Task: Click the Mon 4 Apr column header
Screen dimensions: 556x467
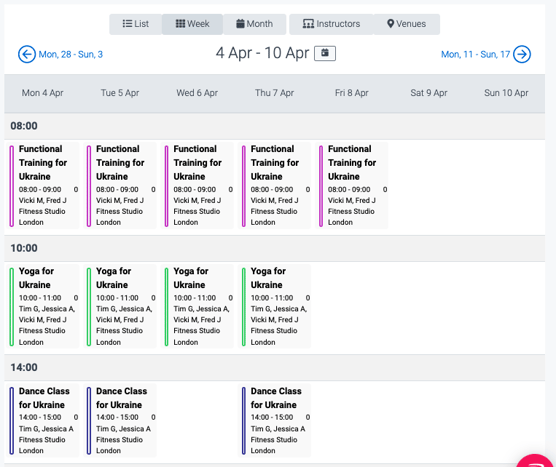Action: 43,93
